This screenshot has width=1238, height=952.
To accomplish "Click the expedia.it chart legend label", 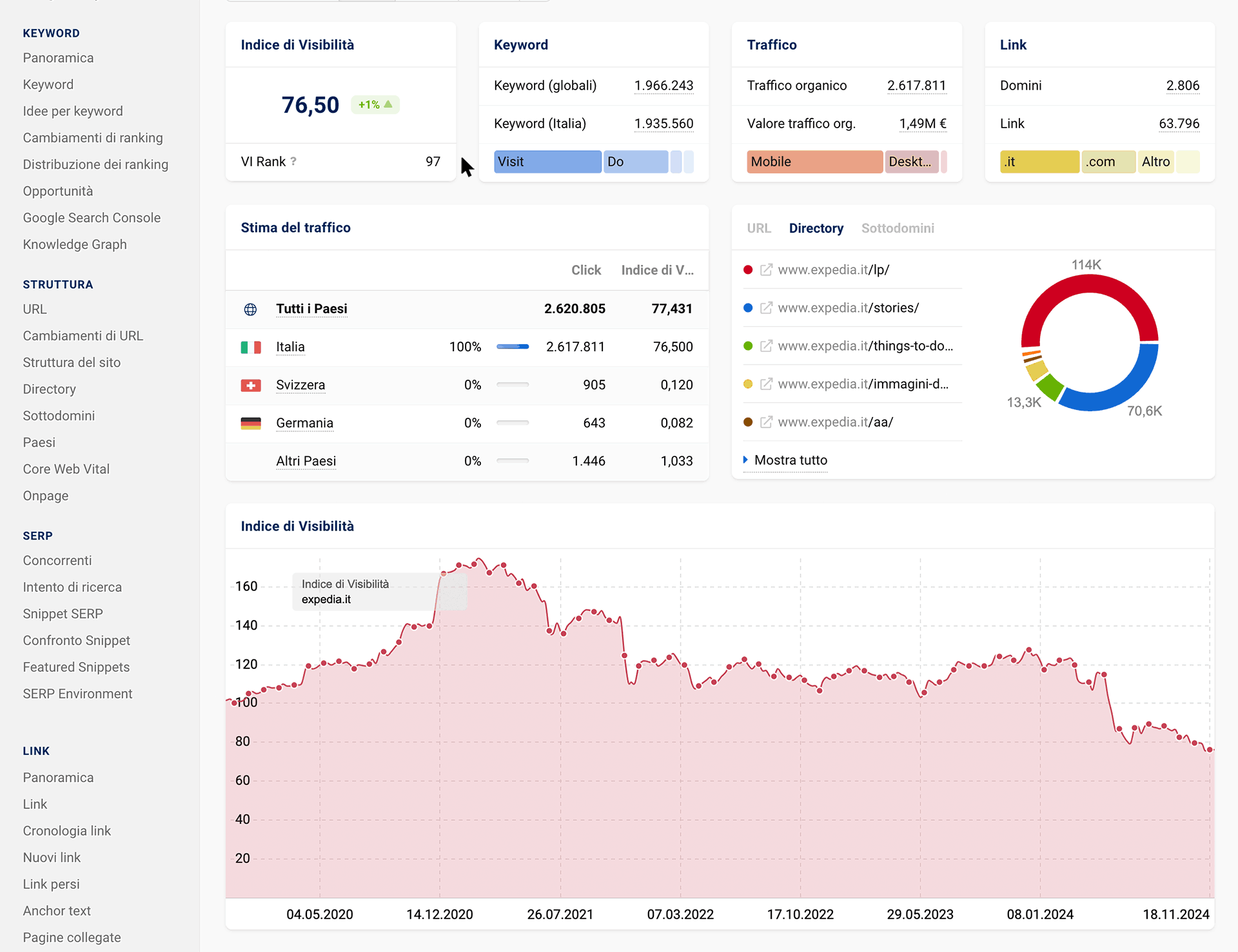I will coord(326,599).
